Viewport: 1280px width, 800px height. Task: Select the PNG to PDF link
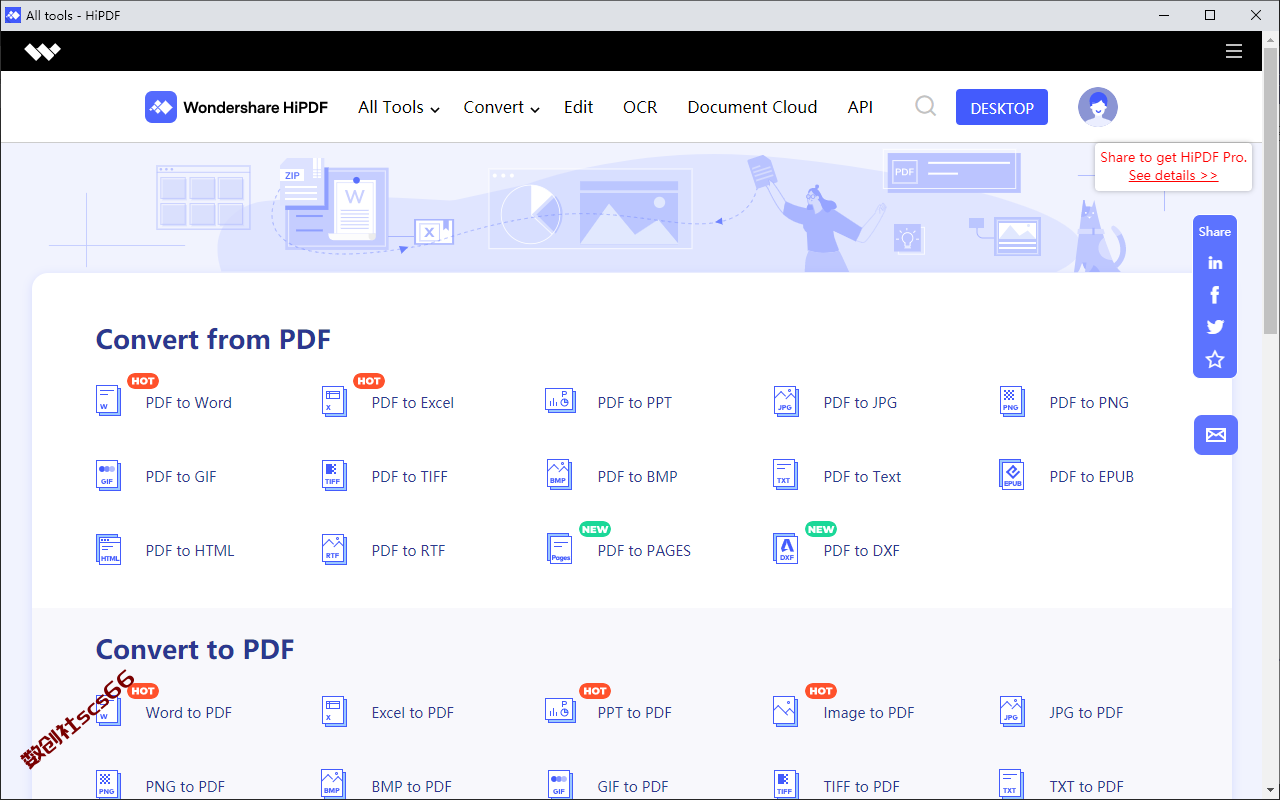pyautogui.click(x=185, y=786)
